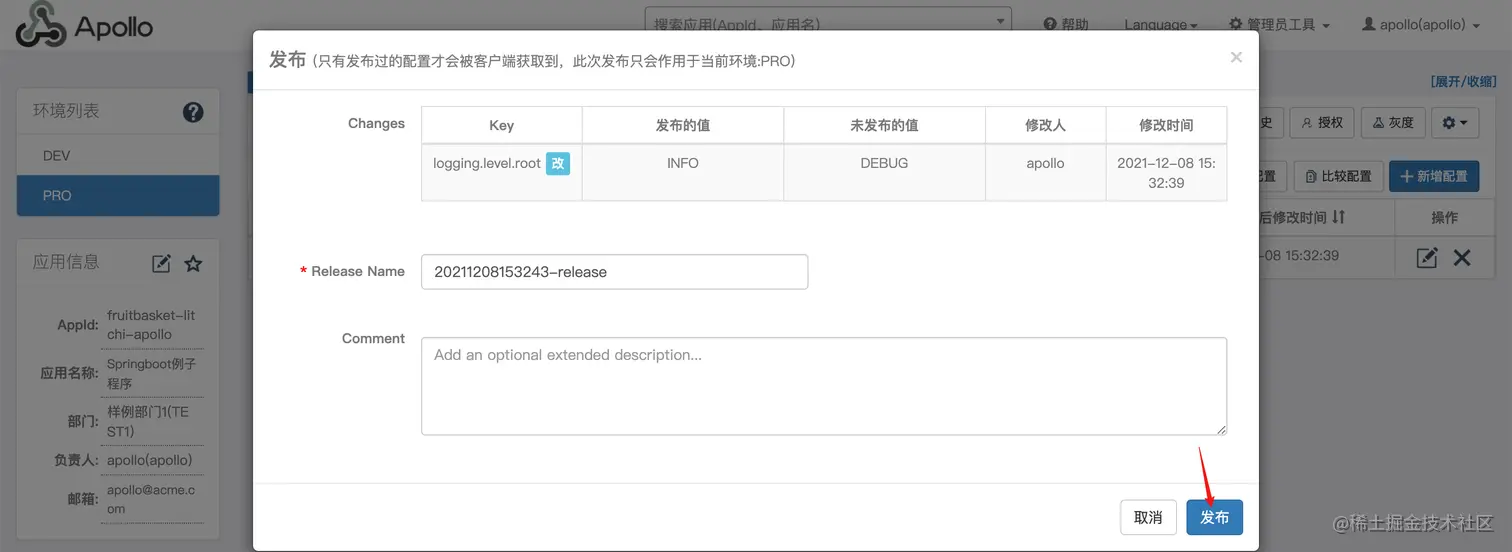Click the Apollo logo icon
Image resolution: width=1512 pixels, height=552 pixels.
(x=41, y=24)
